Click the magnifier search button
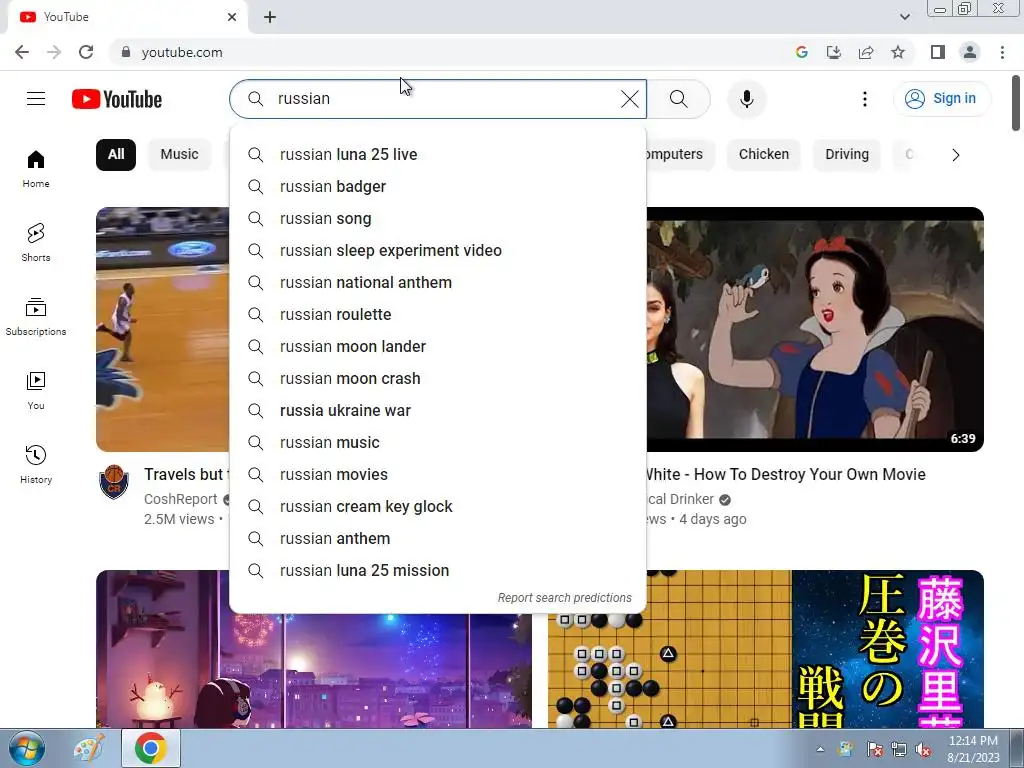This screenshot has height=768, width=1024. pyautogui.click(x=679, y=99)
